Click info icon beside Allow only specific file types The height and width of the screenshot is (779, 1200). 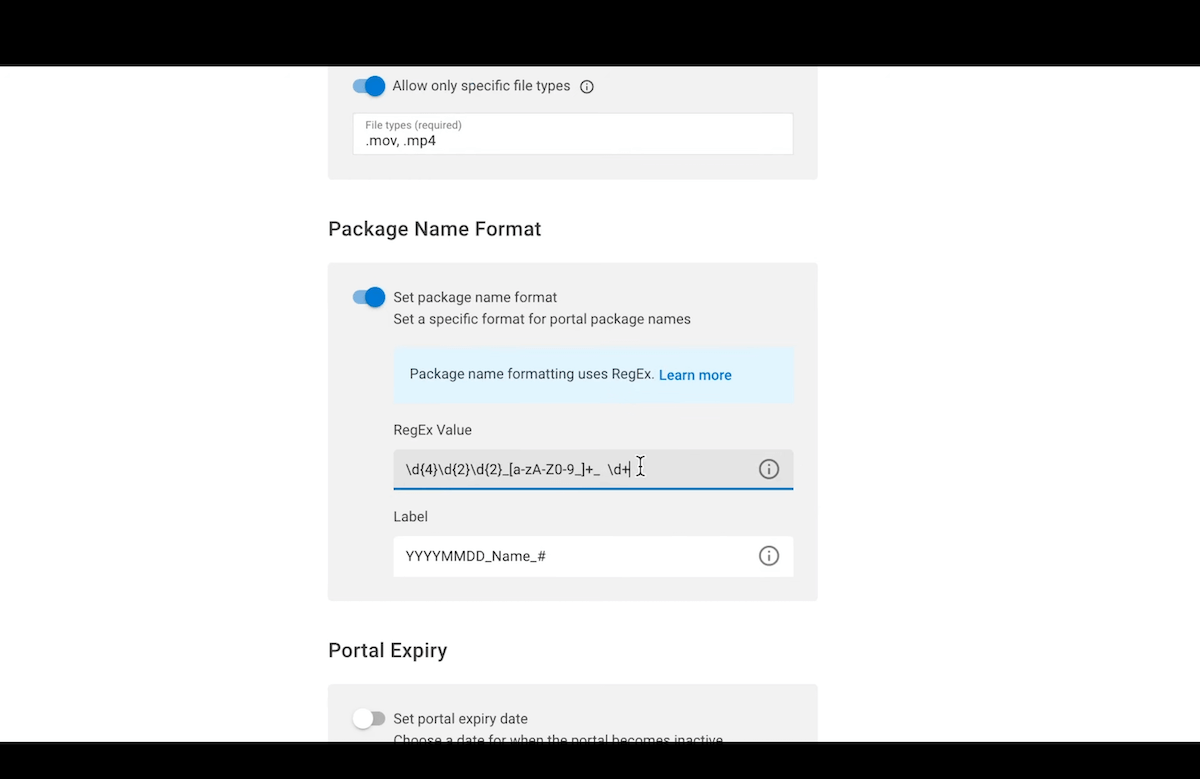click(587, 87)
